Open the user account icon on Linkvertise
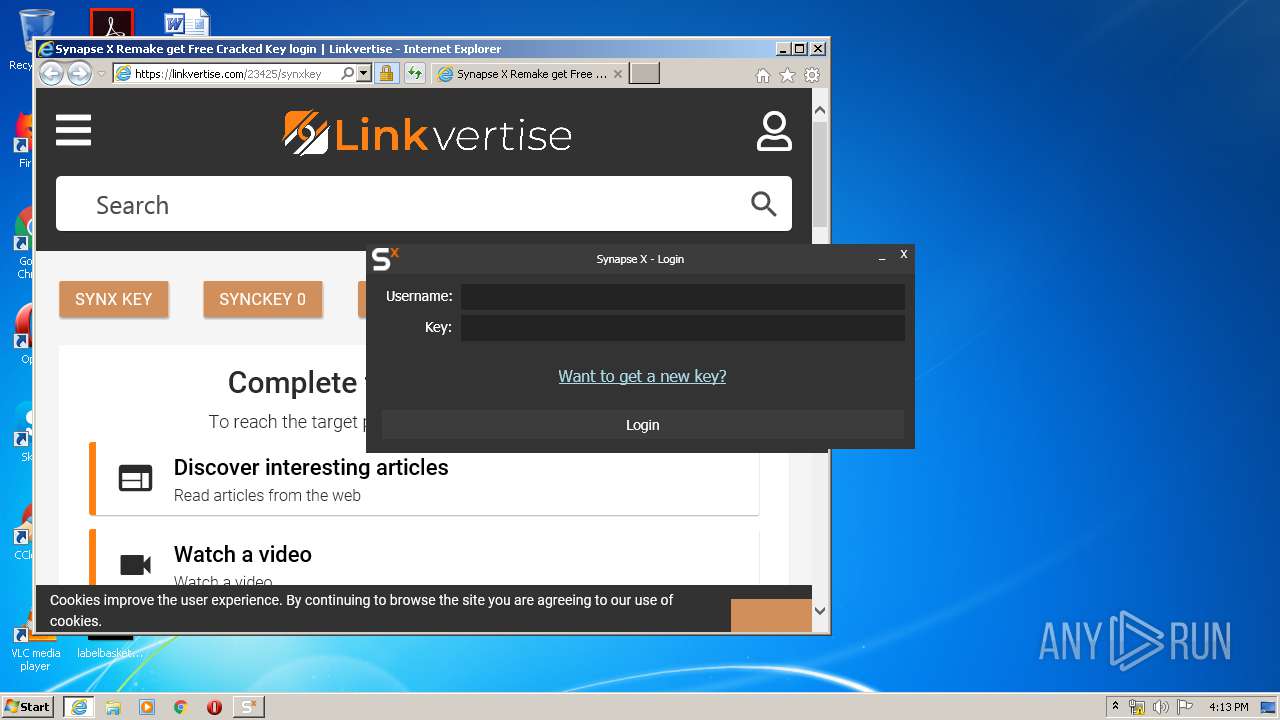The height and width of the screenshot is (720, 1280). point(774,131)
